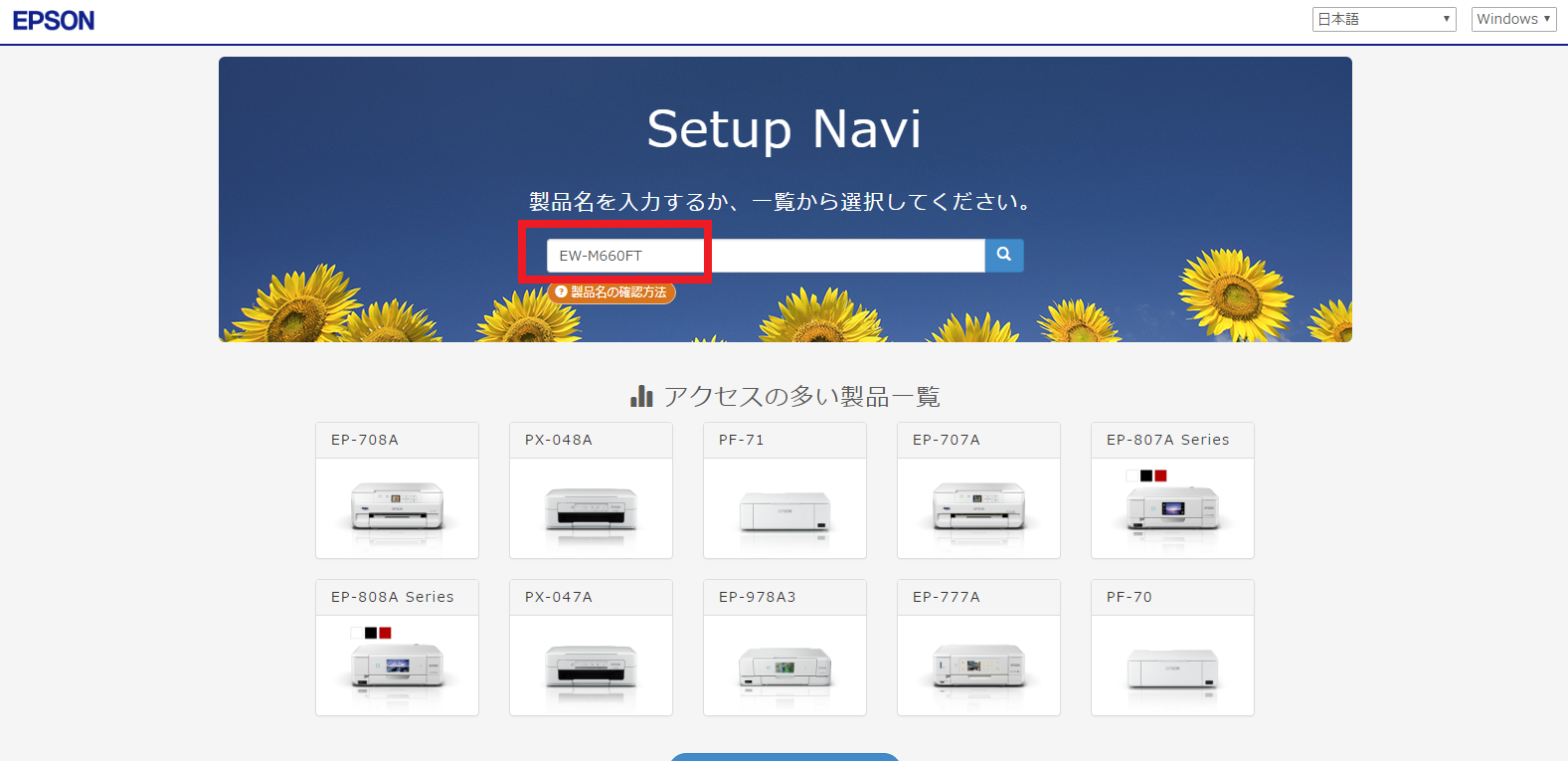Open the 日本語 language dropdown
The height and width of the screenshot is (761, 1568).
click(1383, 19)
